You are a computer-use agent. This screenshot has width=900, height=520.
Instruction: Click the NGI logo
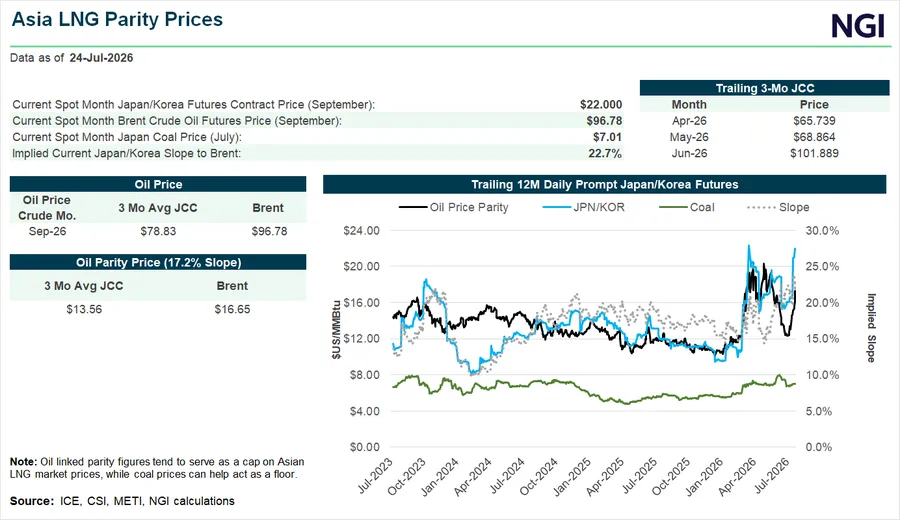pos(858,26)
